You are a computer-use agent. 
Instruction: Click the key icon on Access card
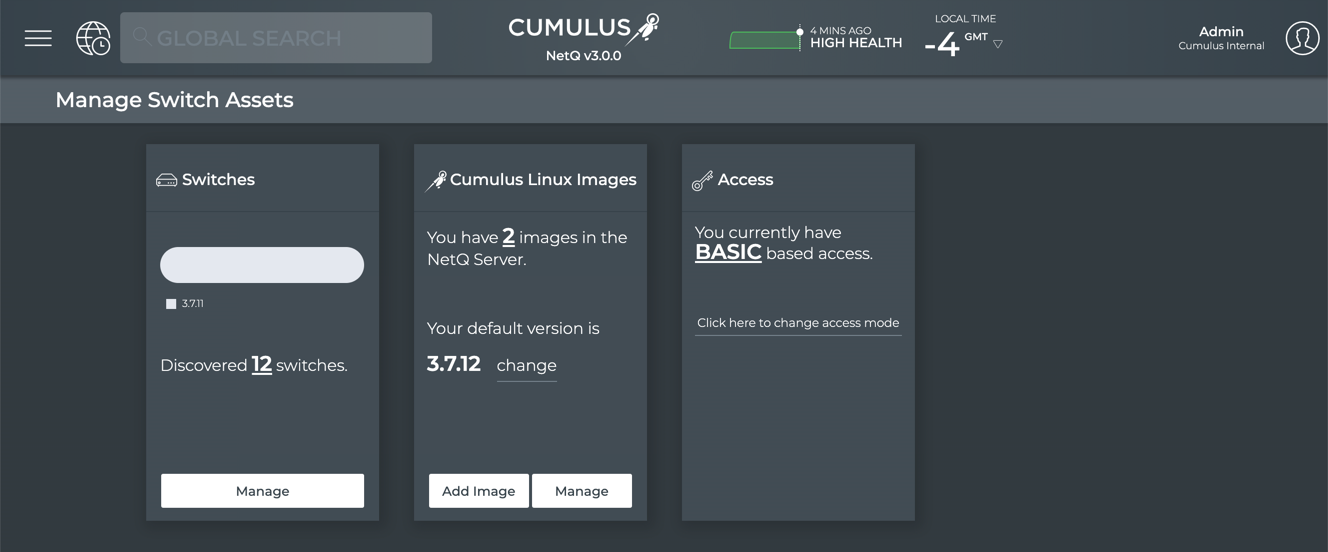click(x=702, y=180)
